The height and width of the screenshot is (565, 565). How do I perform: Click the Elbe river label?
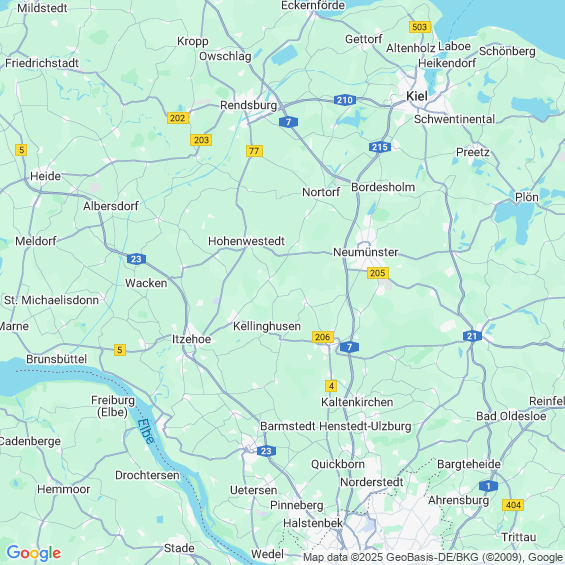click(146, 431)
